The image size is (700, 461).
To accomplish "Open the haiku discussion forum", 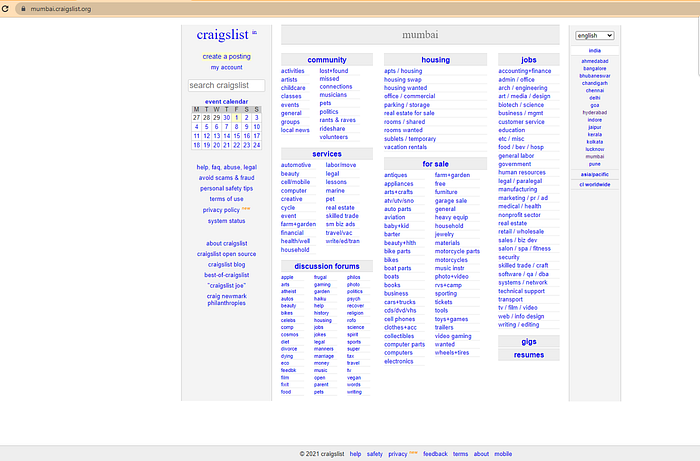I will [320, 299].
